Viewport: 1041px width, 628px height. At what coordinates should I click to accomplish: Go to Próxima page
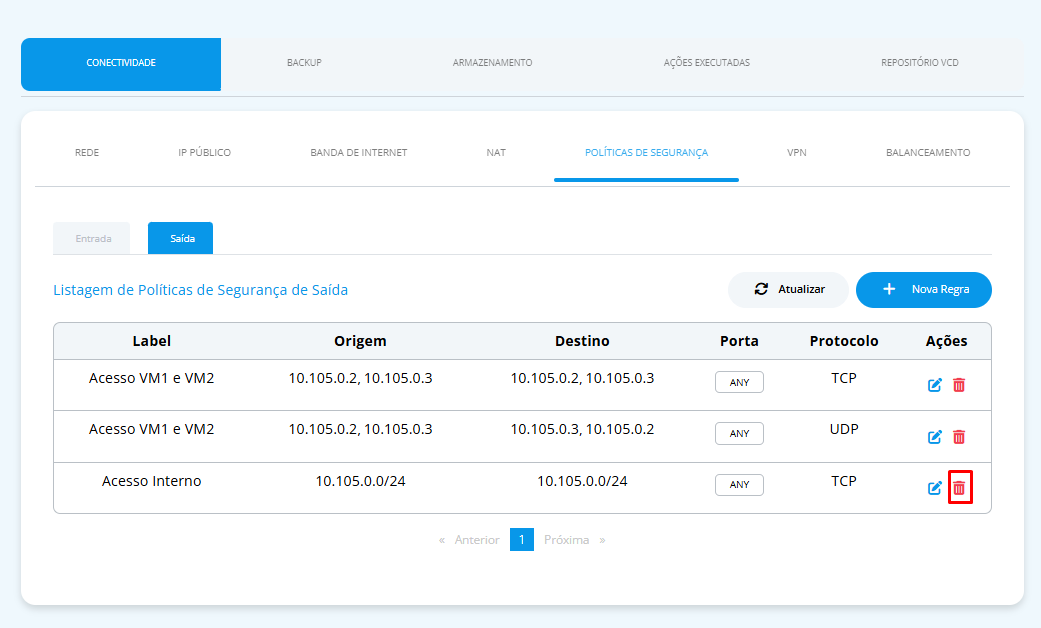coord(574,540)
